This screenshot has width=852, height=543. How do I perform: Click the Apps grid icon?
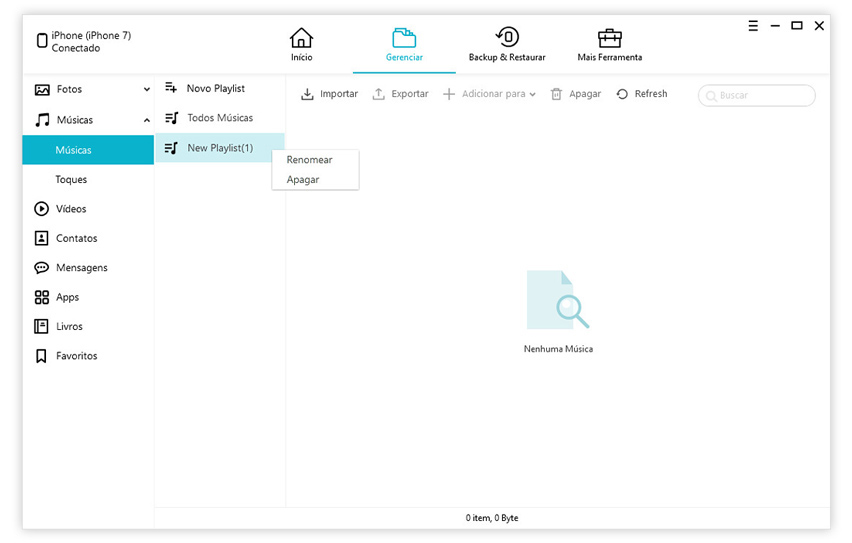41,297
